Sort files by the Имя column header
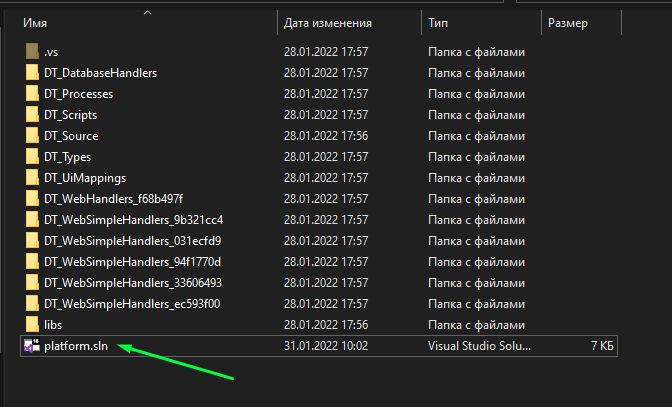The image size is (672, 407). [x=35, y=22]
